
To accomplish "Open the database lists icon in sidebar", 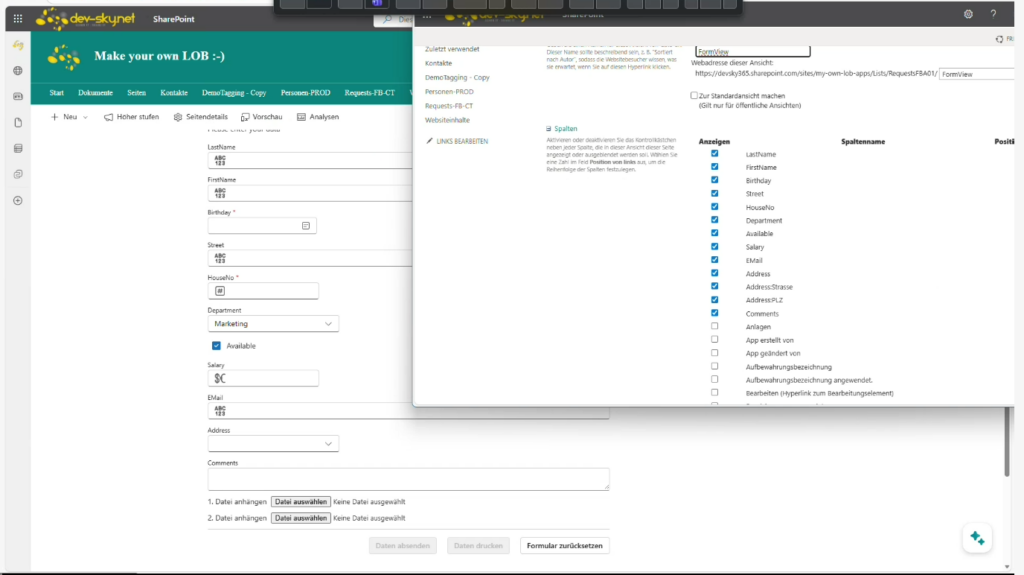I will click(x=17, y=148).
